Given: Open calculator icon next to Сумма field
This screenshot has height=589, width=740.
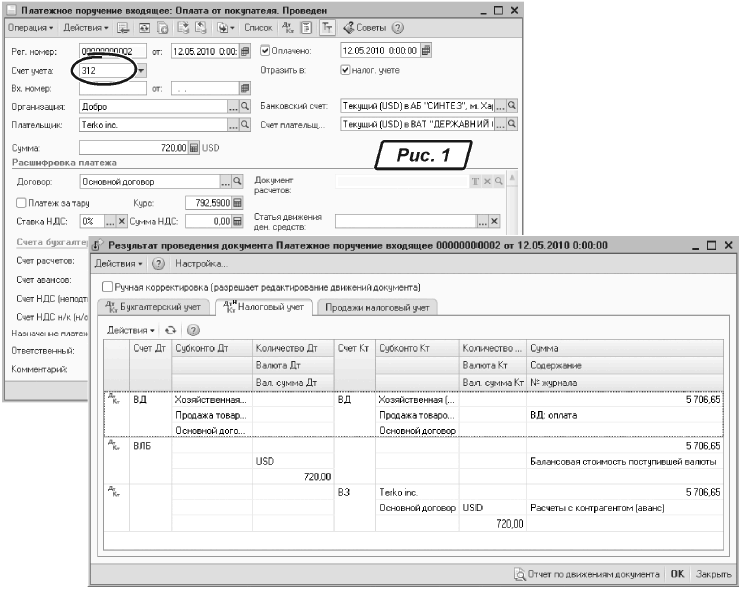Looking at the screenshot, I should (x=194, y=147).
